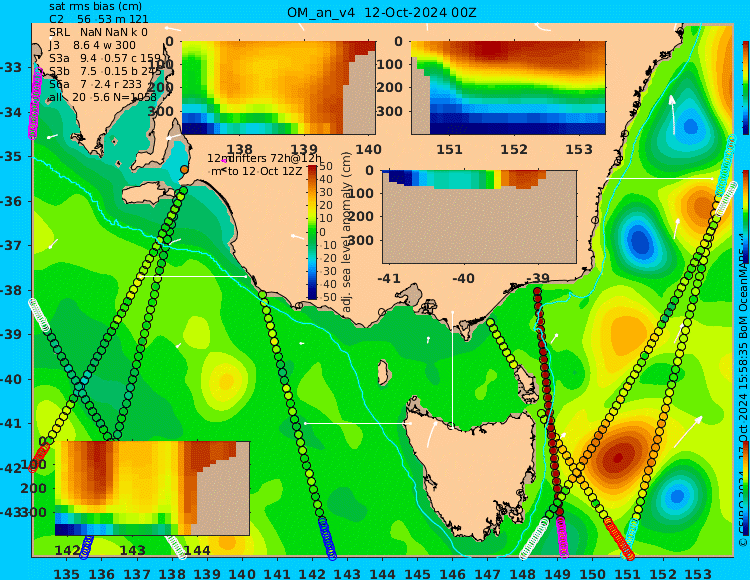Click the dark red warm eddy east of Tasmania
Viewport: 750px width, 580px height.
click(618, 459)
